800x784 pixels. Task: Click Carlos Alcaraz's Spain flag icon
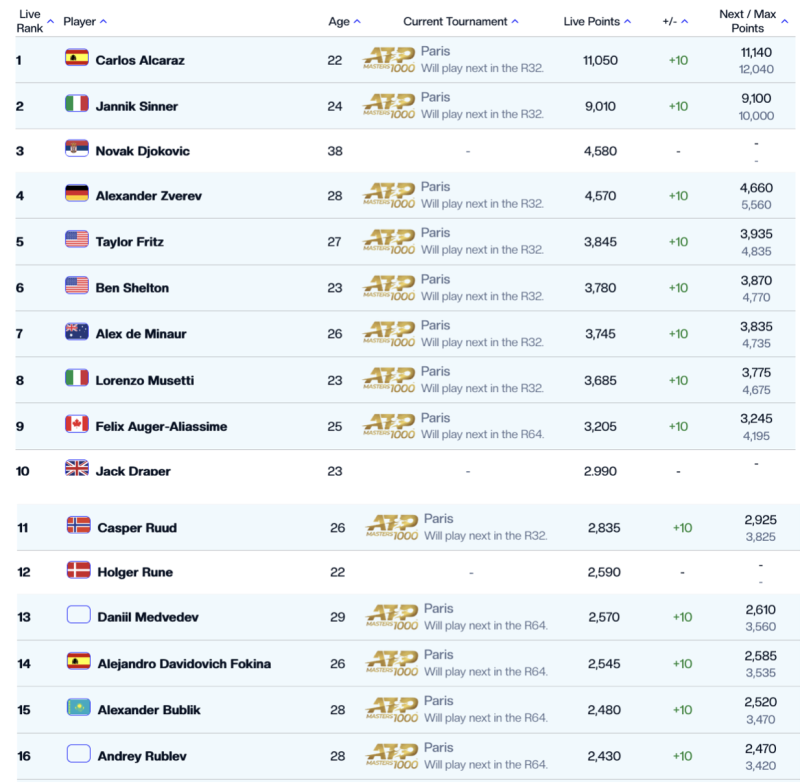click(x=77, y=58)
